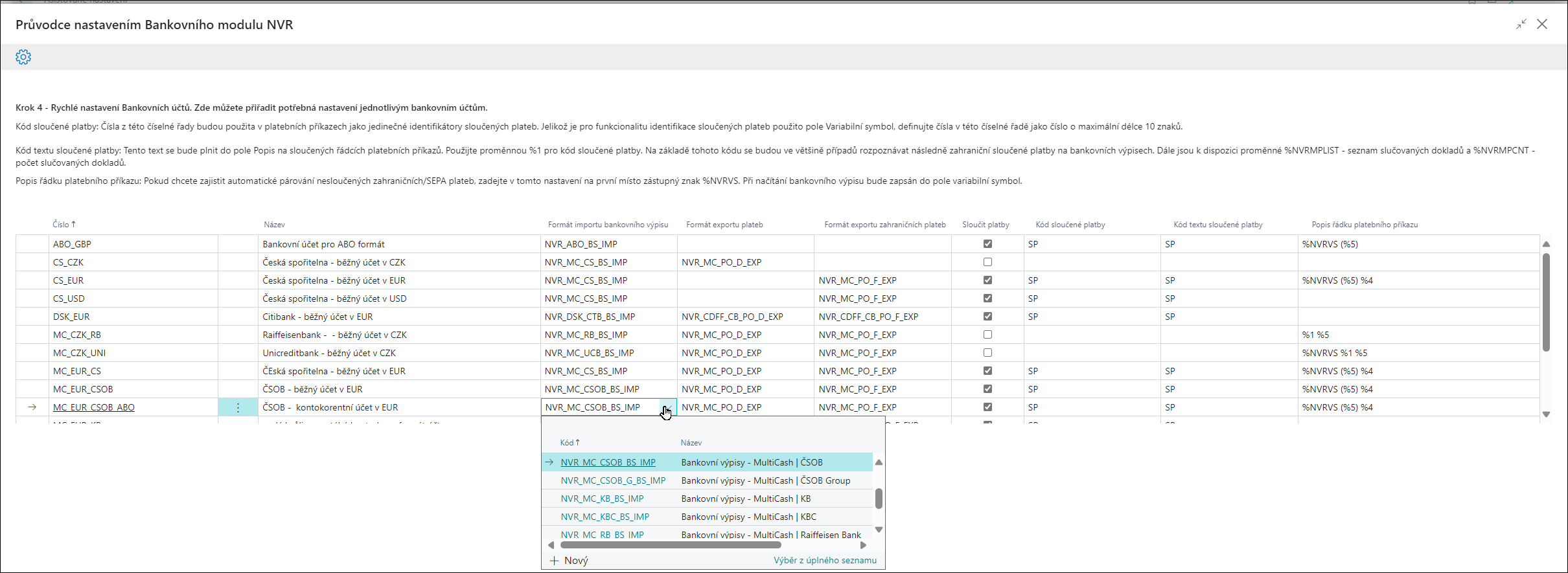Click Sloučit platby column header
Screen dimensions: 1568x573
pos(986,225)
